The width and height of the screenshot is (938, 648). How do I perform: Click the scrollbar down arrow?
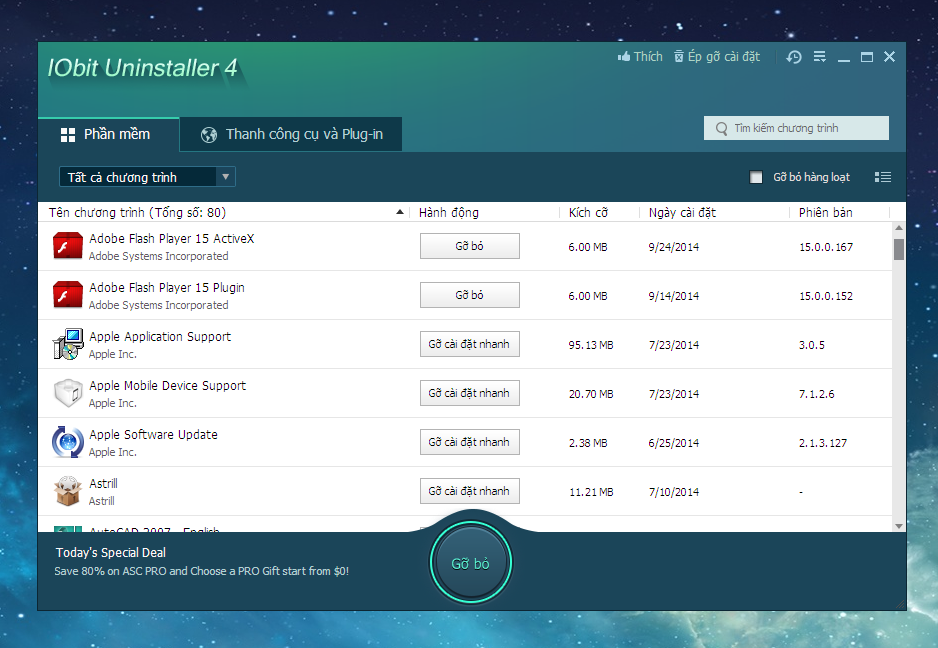[899, 526]
